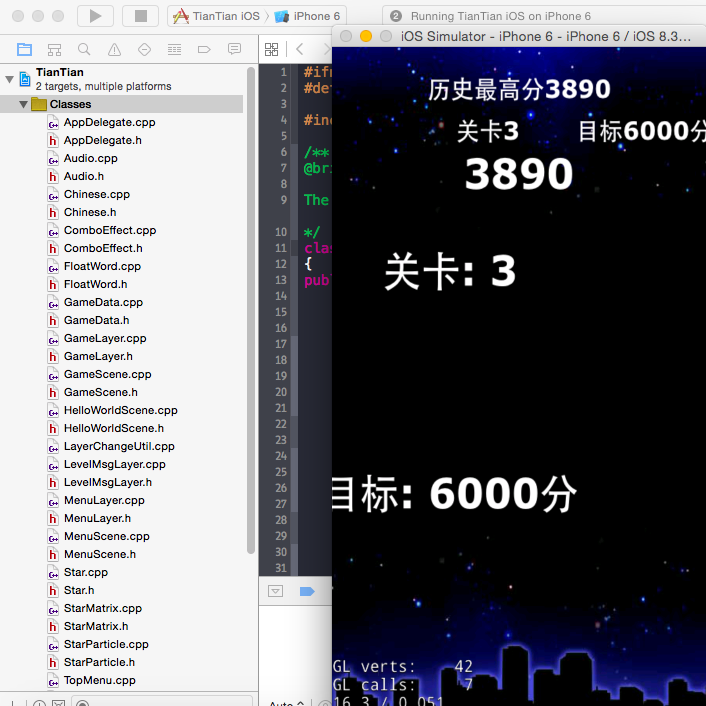Open ComboEffect.cpp

point(110,231)
